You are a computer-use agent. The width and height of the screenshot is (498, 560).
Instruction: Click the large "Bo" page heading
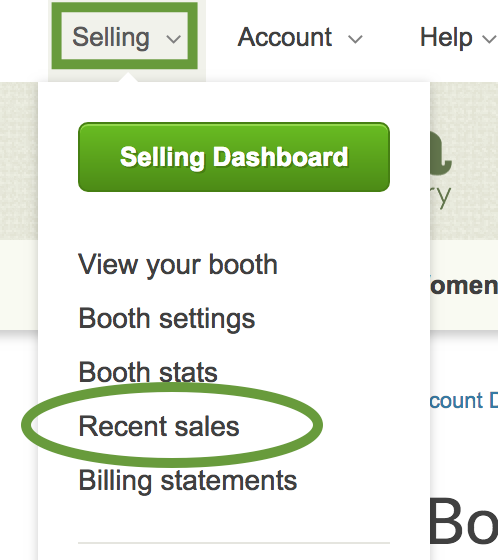(464, 521)
